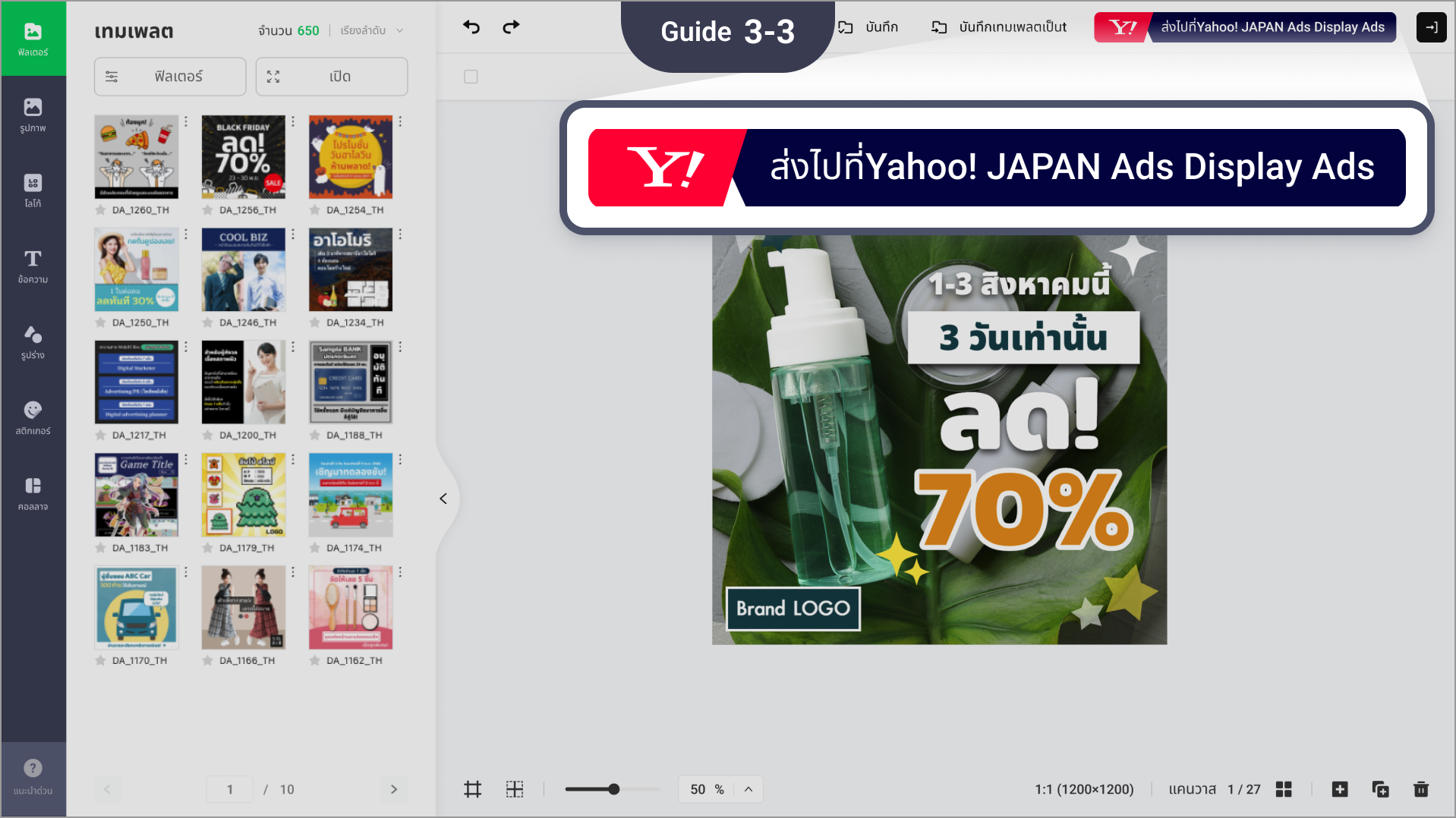Click the undo arrow icon

(471, 27)
